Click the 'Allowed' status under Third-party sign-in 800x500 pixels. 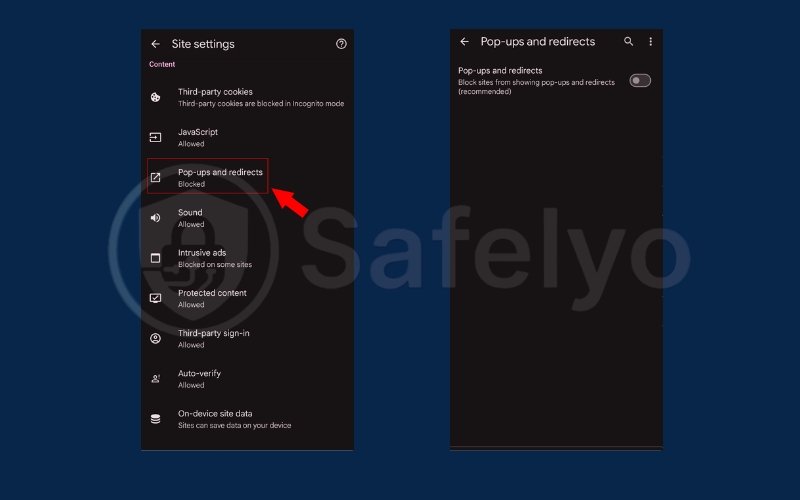click(x=191, y=345)
